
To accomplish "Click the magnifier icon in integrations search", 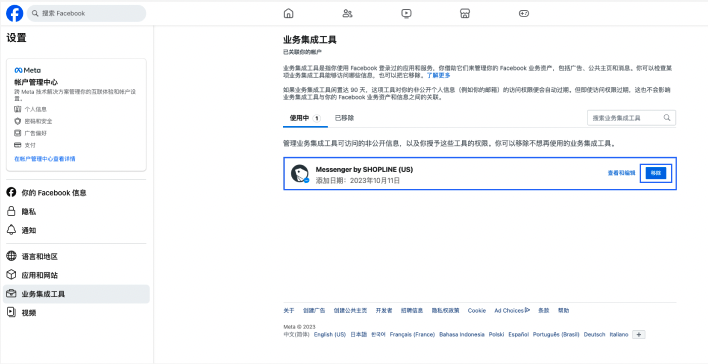I will (x=667, y=118).
